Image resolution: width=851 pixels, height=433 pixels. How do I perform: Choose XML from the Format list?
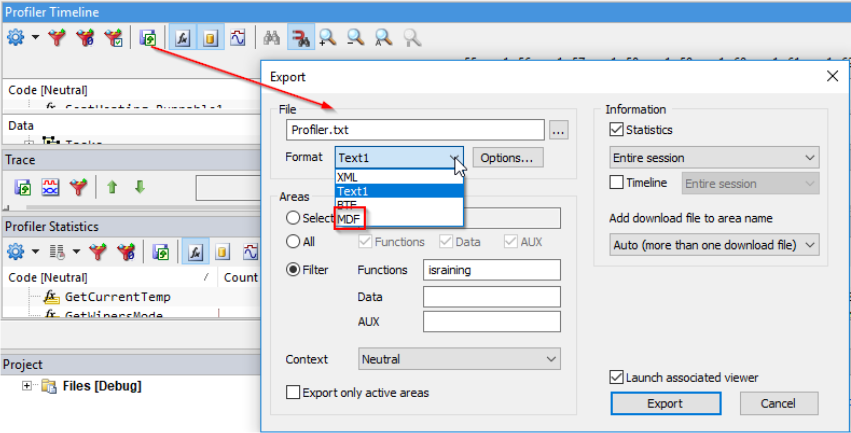349,177
